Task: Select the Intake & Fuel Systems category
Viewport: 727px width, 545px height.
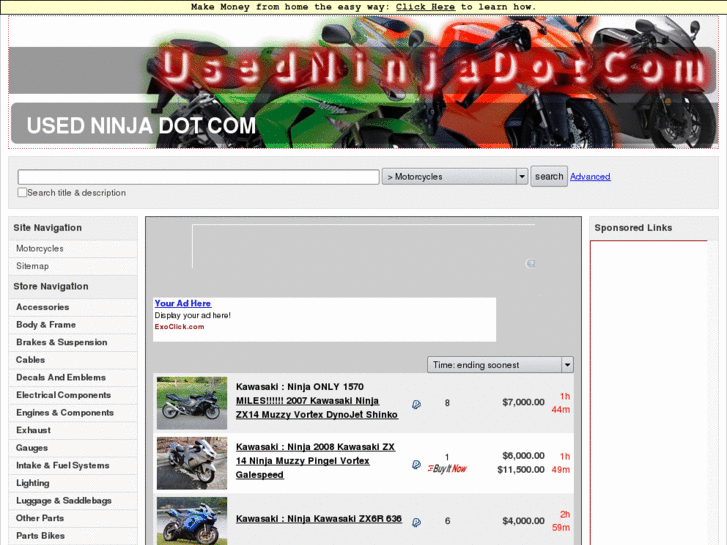Action: tap(63, 466)
